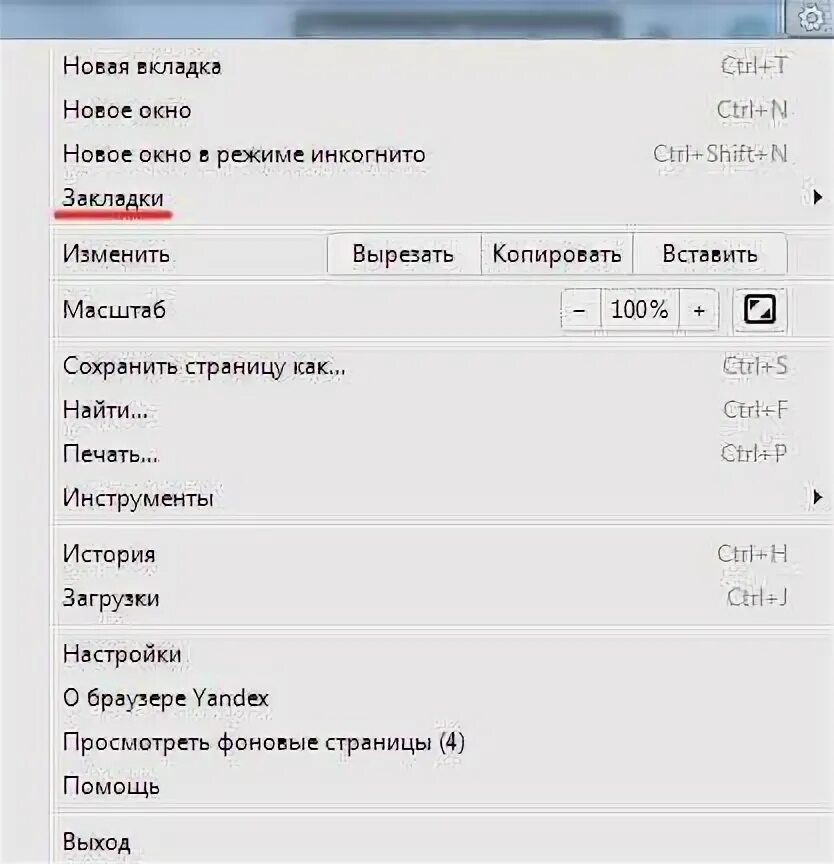The image size is (834, 864).
Task: Decrease zoom with the minus button
Action: click(580, 310)
